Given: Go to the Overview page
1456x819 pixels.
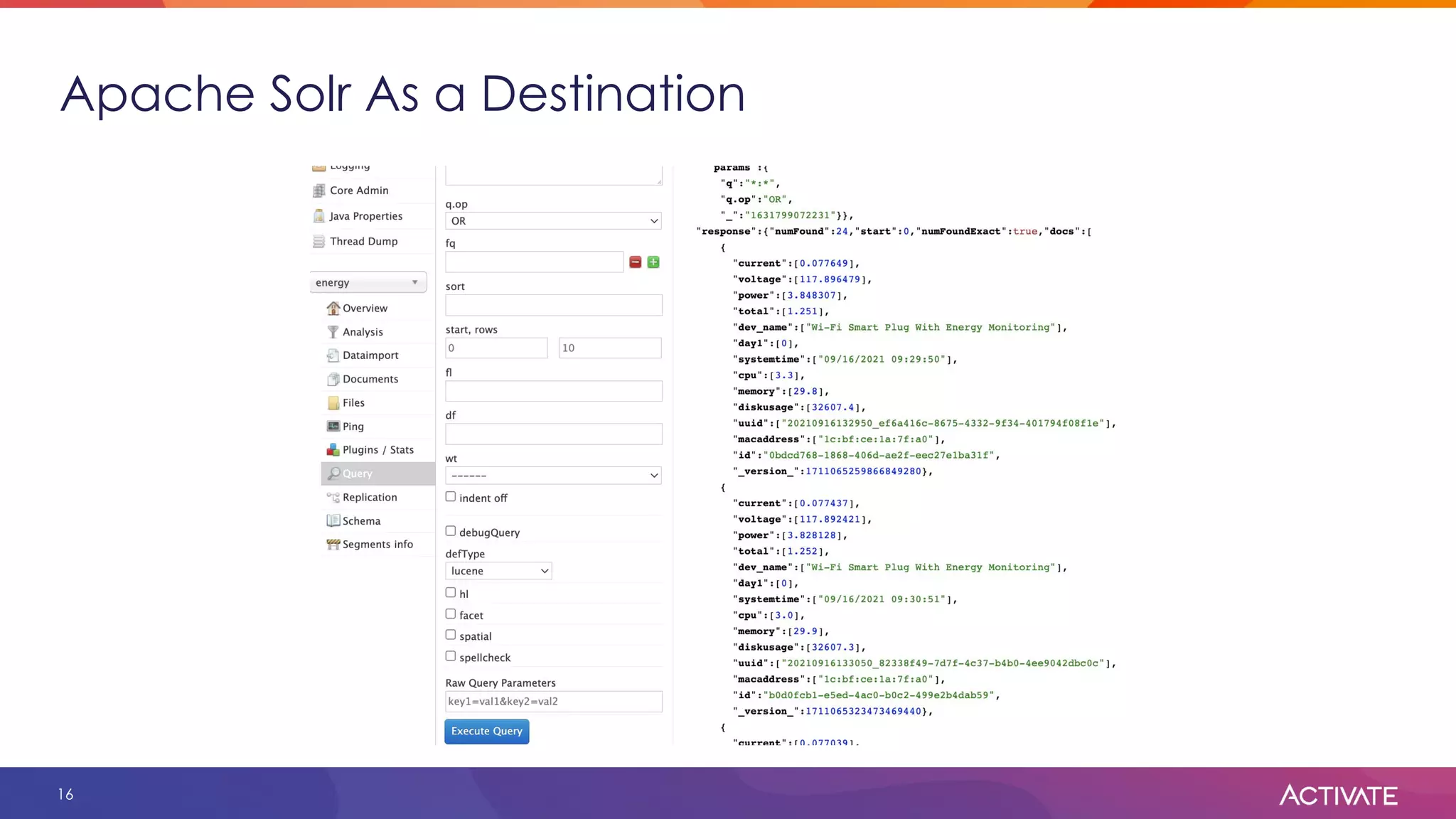Looking at the screenshot, I should [x=365, y=309].
